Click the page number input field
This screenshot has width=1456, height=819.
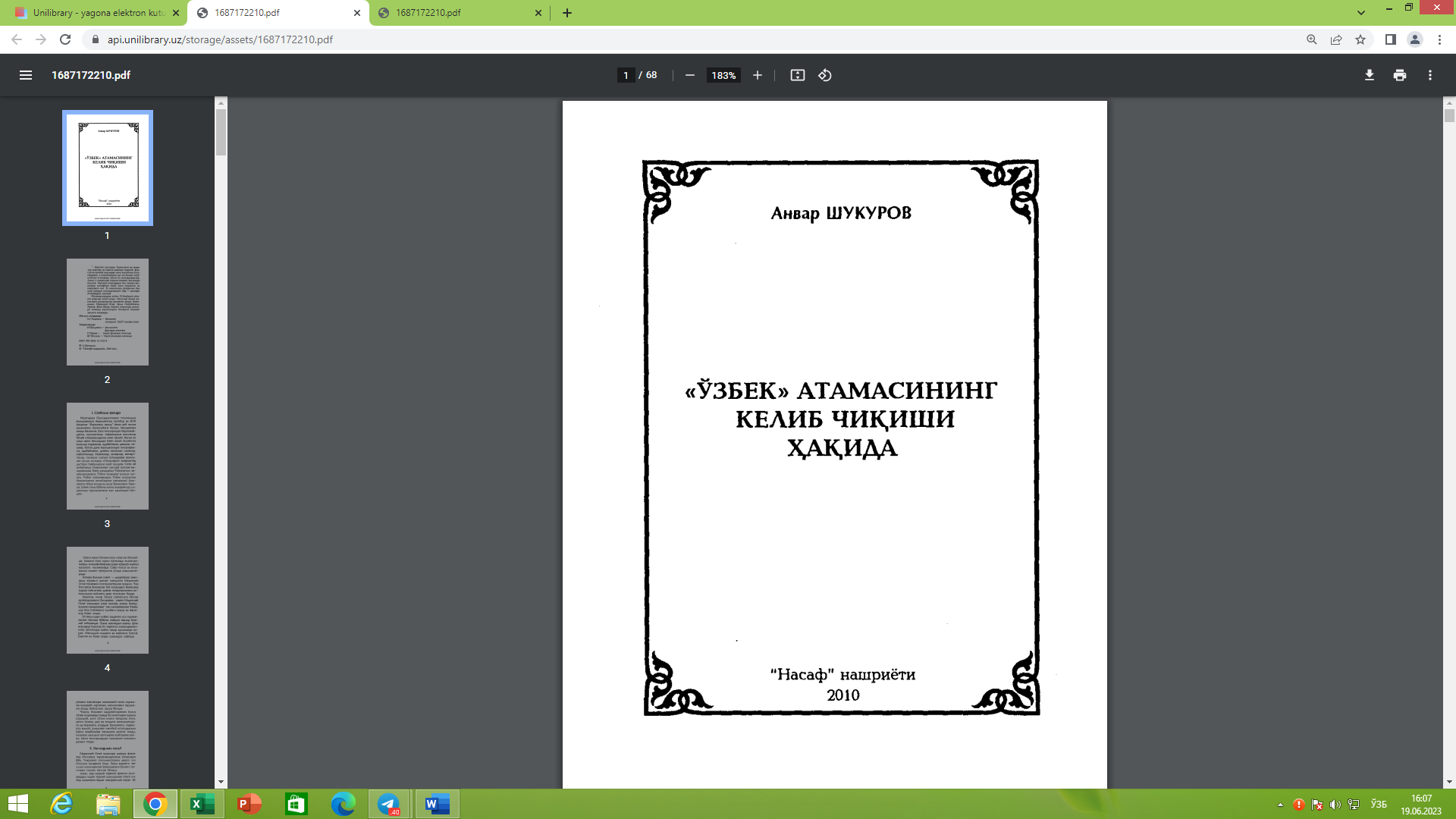point(625,75)
